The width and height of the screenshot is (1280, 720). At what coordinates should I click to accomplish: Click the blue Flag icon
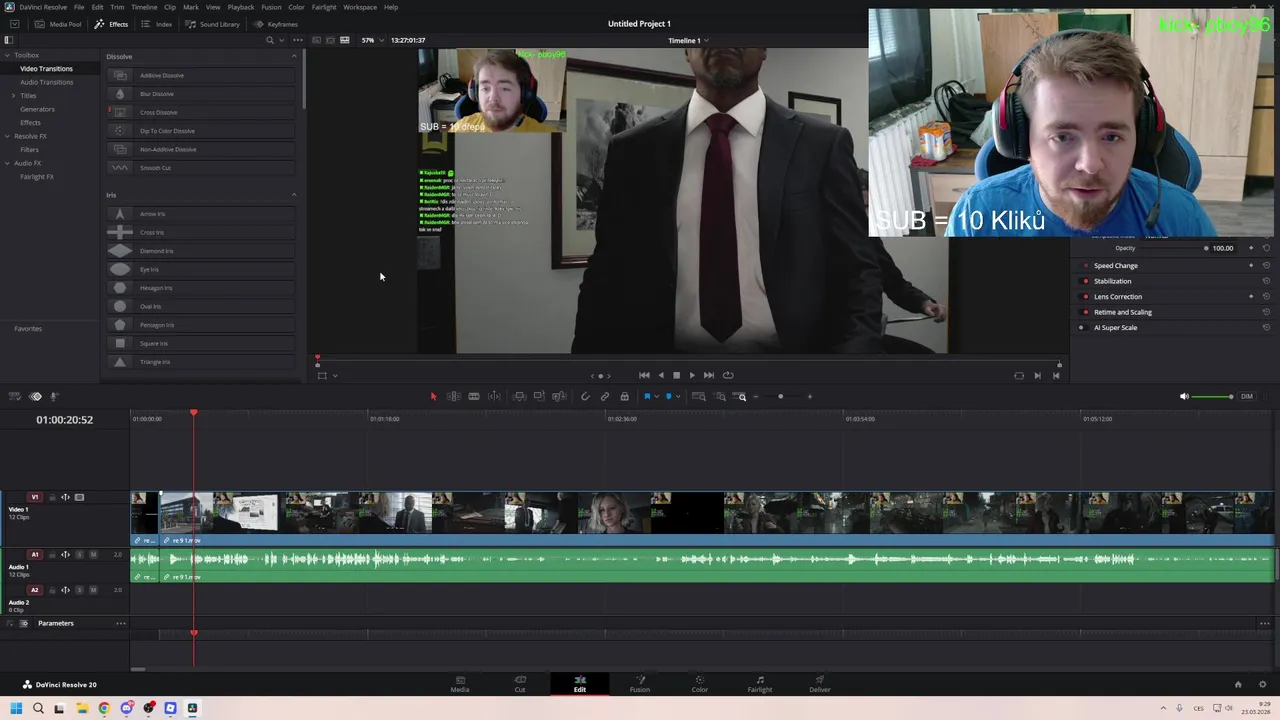(647, 396)
